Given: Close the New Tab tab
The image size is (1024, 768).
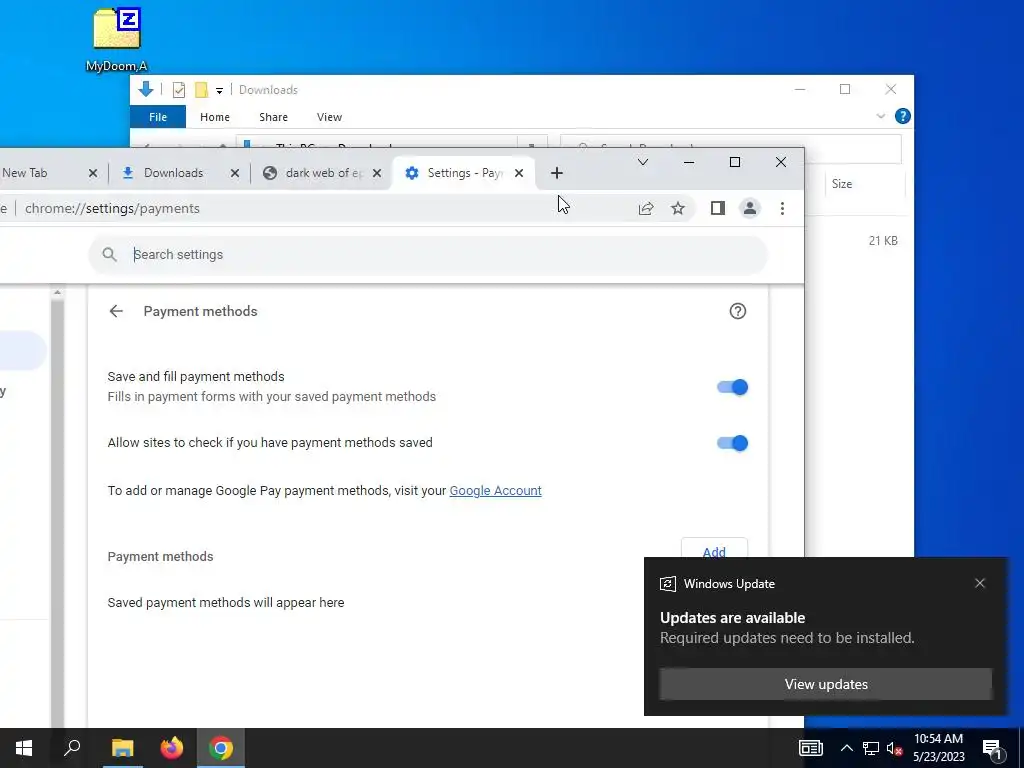Looking at the screenshot, I should (x=93, y=173).
